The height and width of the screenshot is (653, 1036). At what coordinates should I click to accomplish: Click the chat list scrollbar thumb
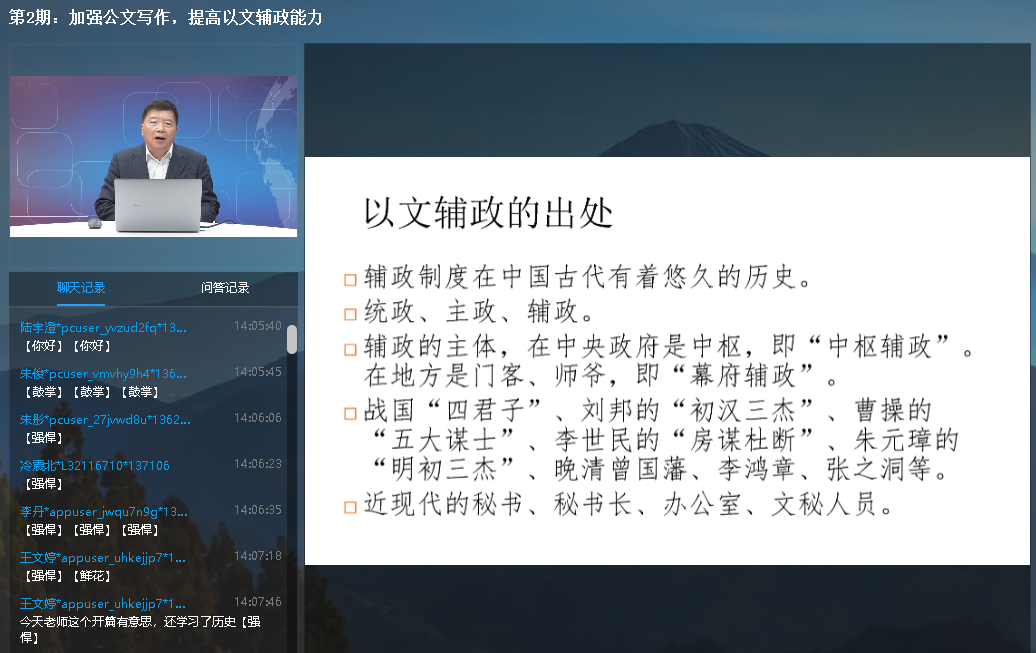tap(292, 339)
